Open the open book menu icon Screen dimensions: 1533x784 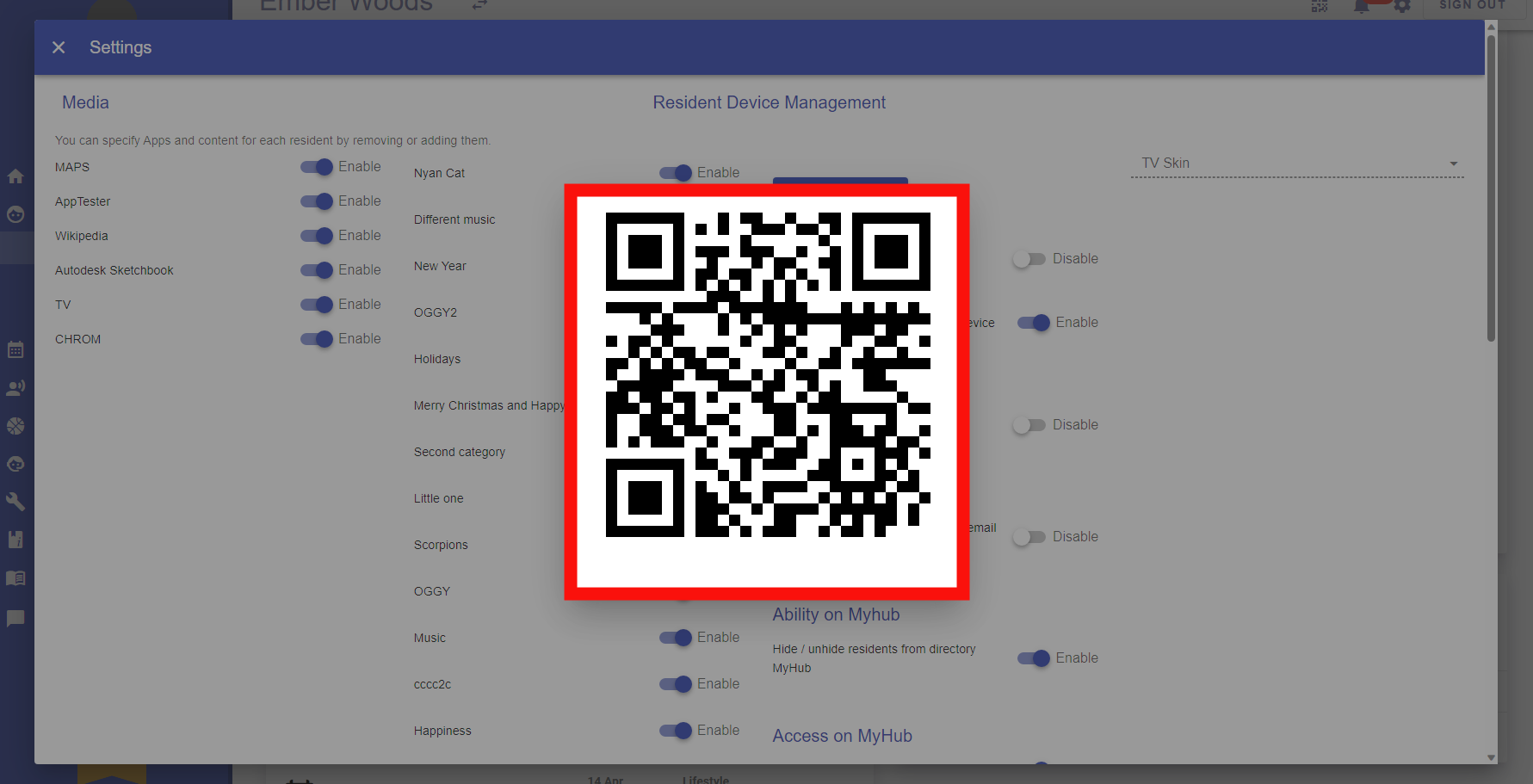pyautogui.click(x=15, y=577)
